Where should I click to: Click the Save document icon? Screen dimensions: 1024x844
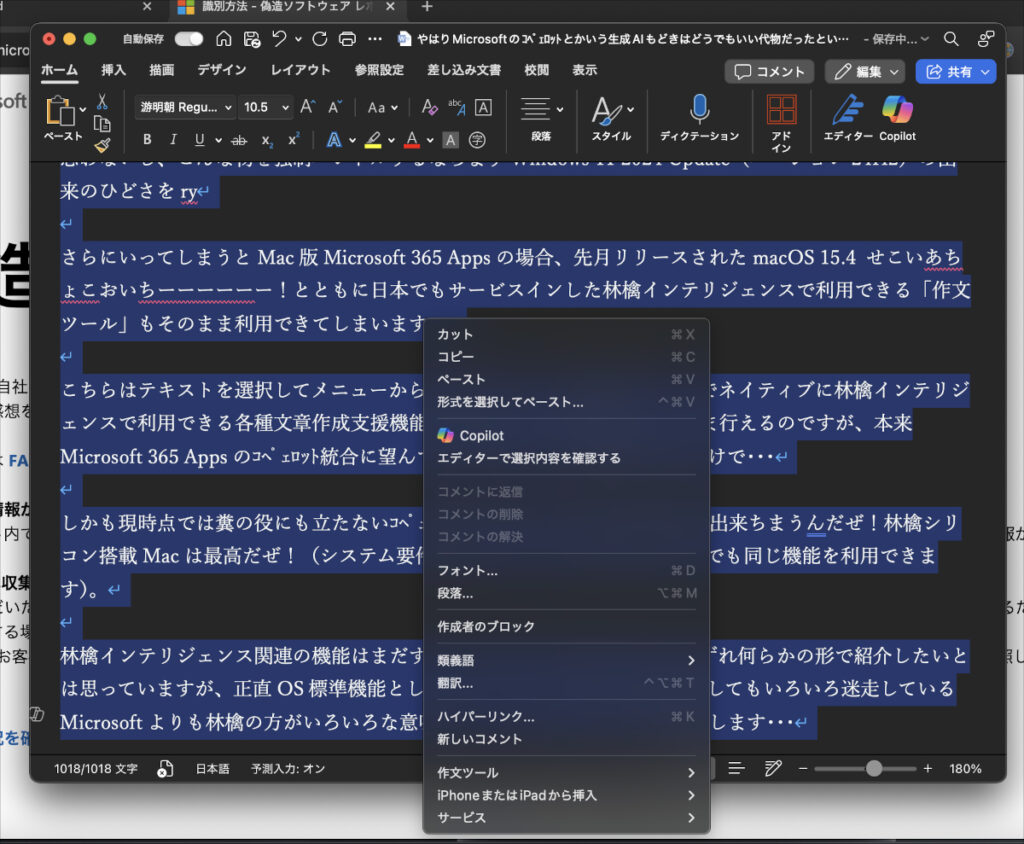pyautogui.click(x=252, y=39)
